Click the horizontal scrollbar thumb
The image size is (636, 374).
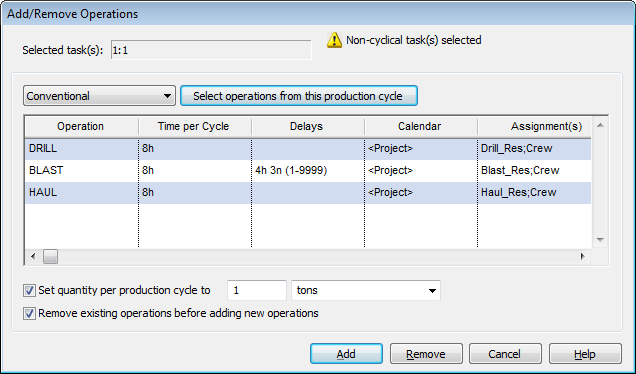pyautogui.click(x=51, y=256)
